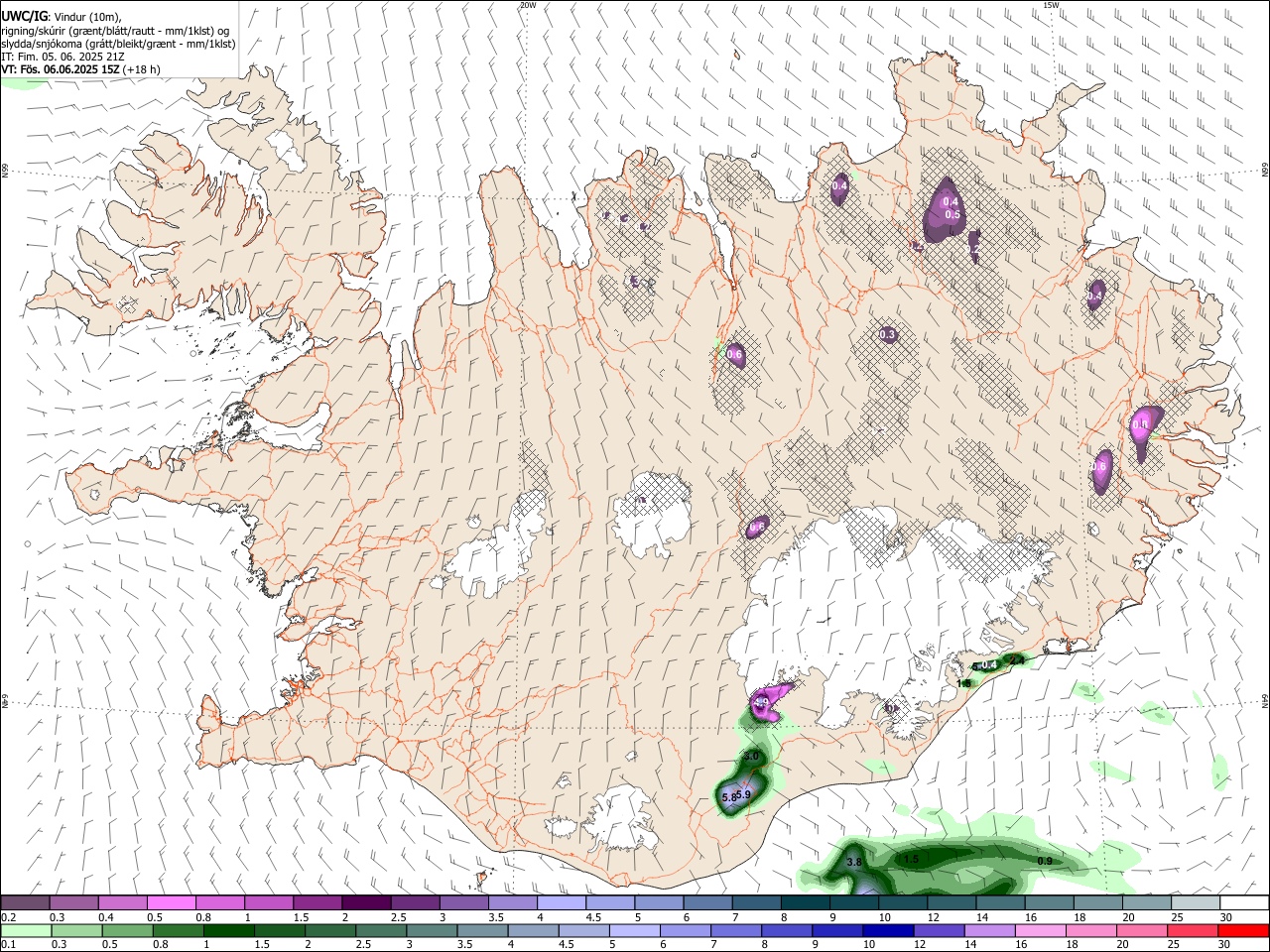
Task: Click the UWC/IG title text
Action: 24,16
